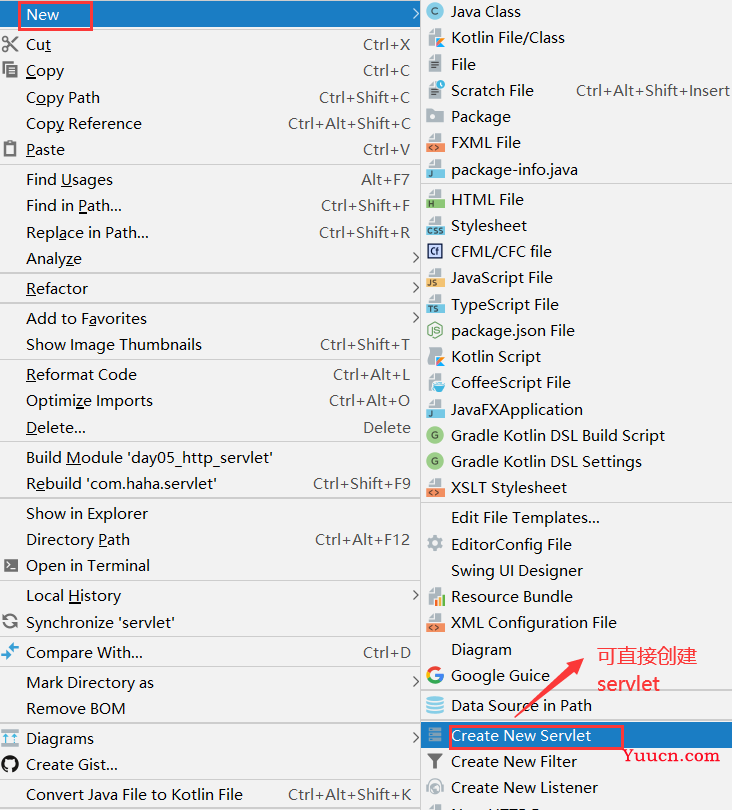Click the Kotlin File/Class icon

tap(435, 38)
